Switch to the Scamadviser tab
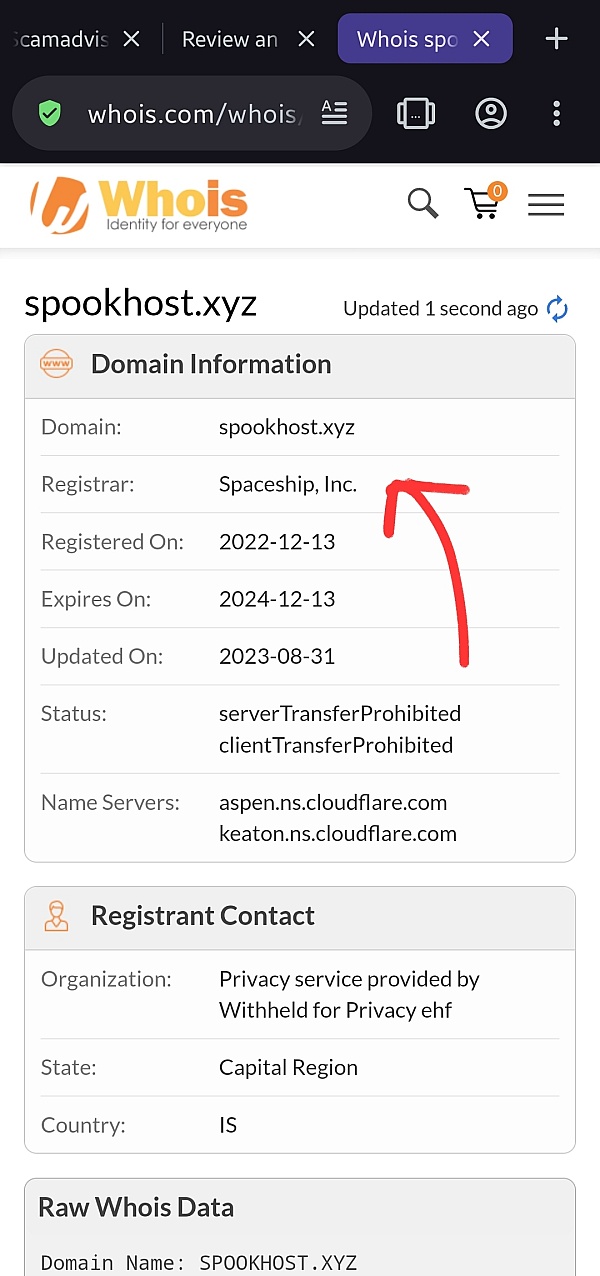This screenshot has width=600, height=1276. tap(60, 40)
